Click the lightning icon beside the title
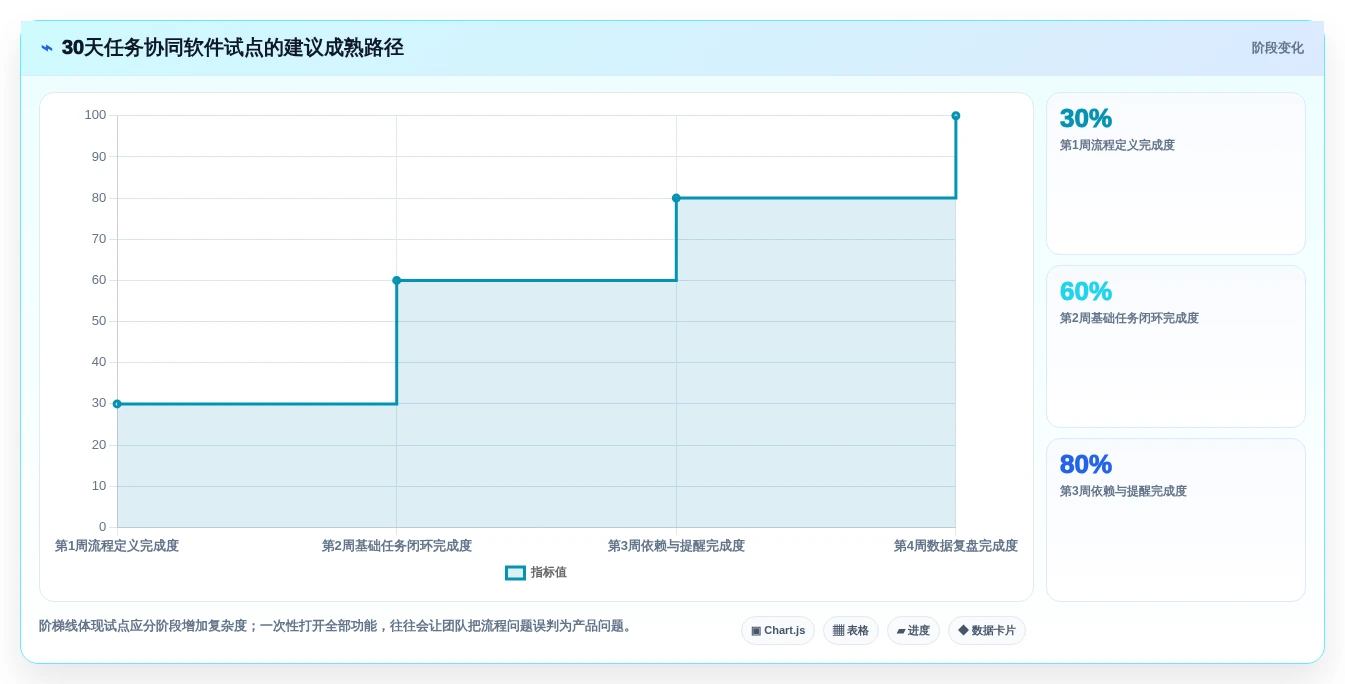1345x684 pixels. pyautogui.click(x=47, y=48)
